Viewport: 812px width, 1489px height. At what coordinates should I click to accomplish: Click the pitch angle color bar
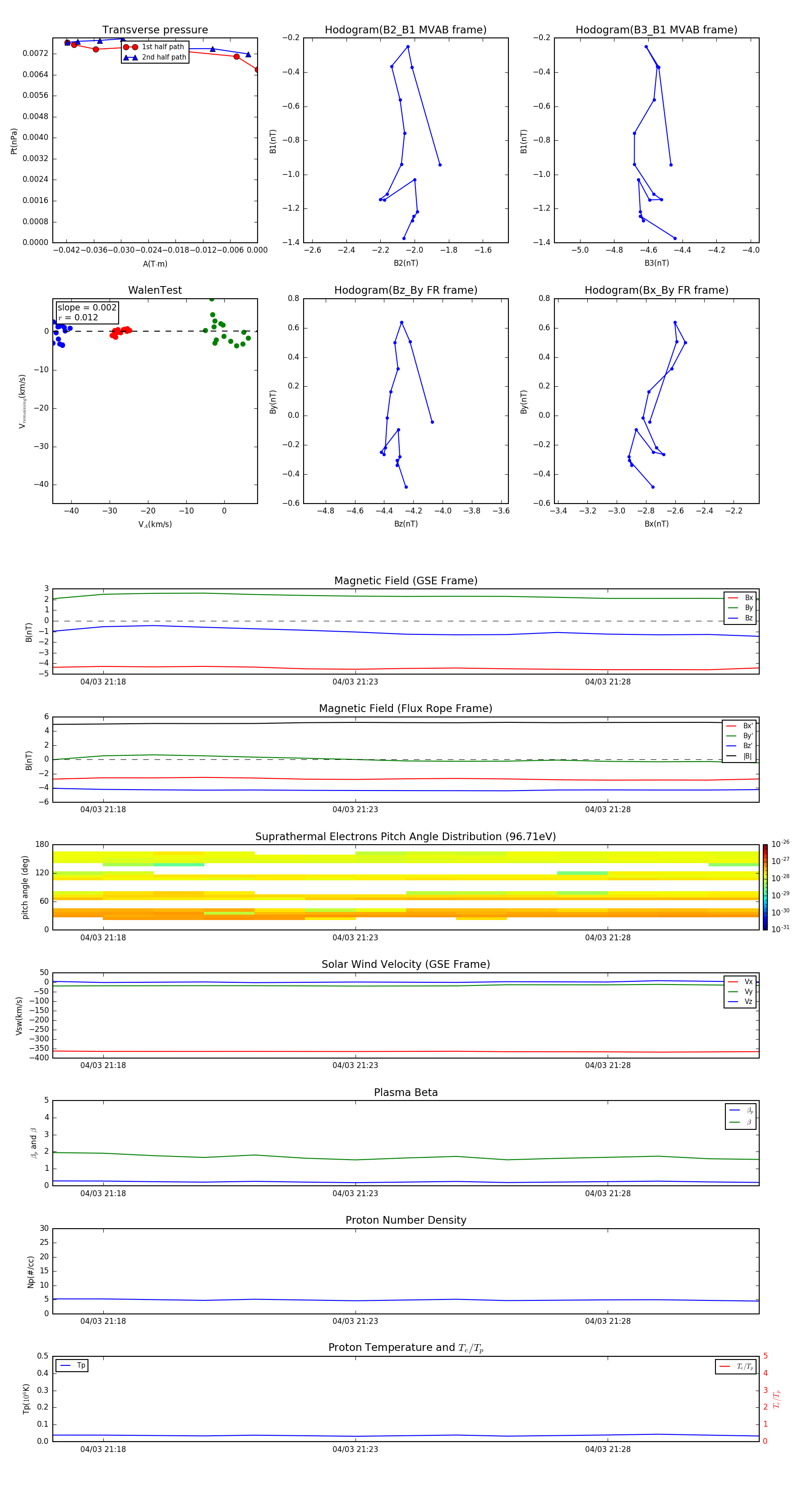[765, 887]
